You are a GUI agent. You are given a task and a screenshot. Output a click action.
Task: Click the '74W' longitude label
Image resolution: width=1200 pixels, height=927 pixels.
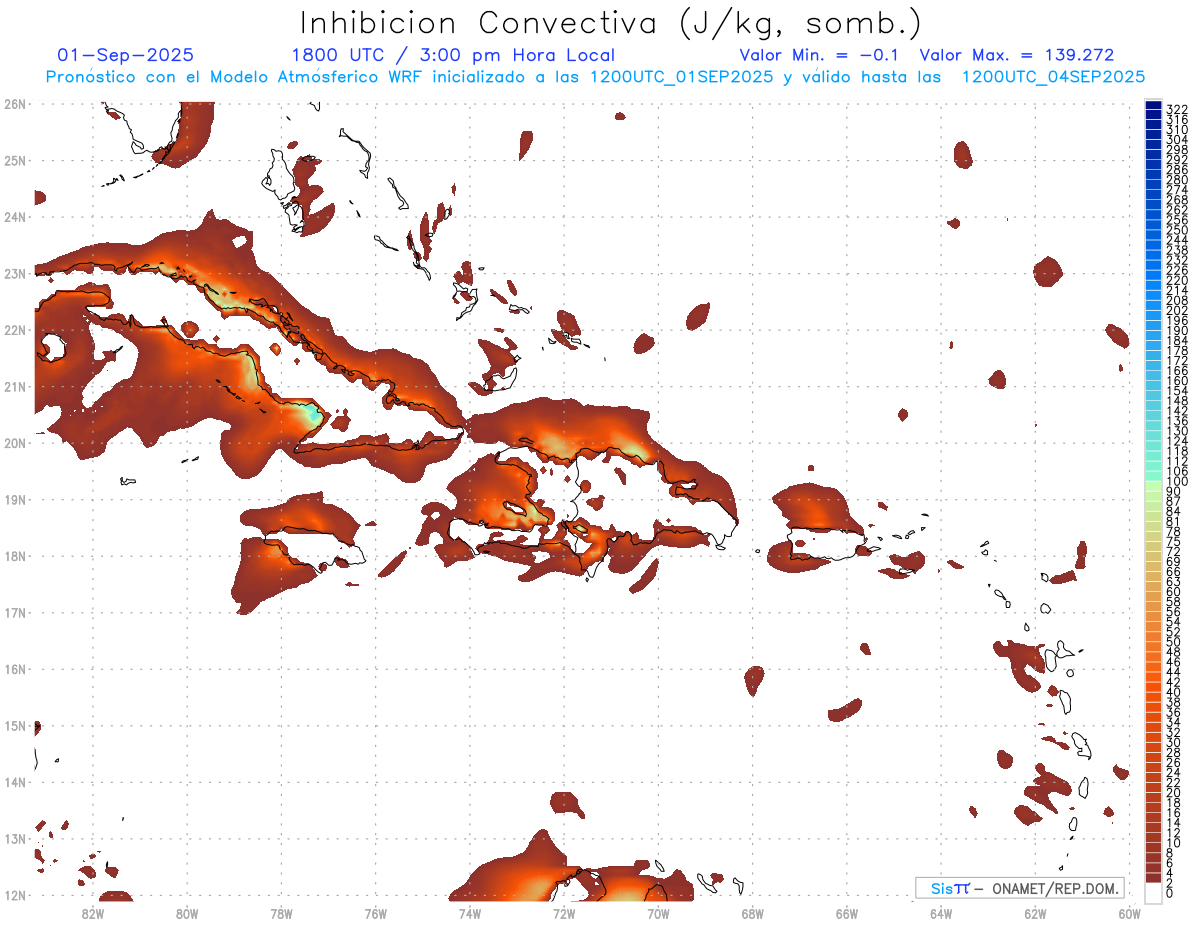coord(470,913)
